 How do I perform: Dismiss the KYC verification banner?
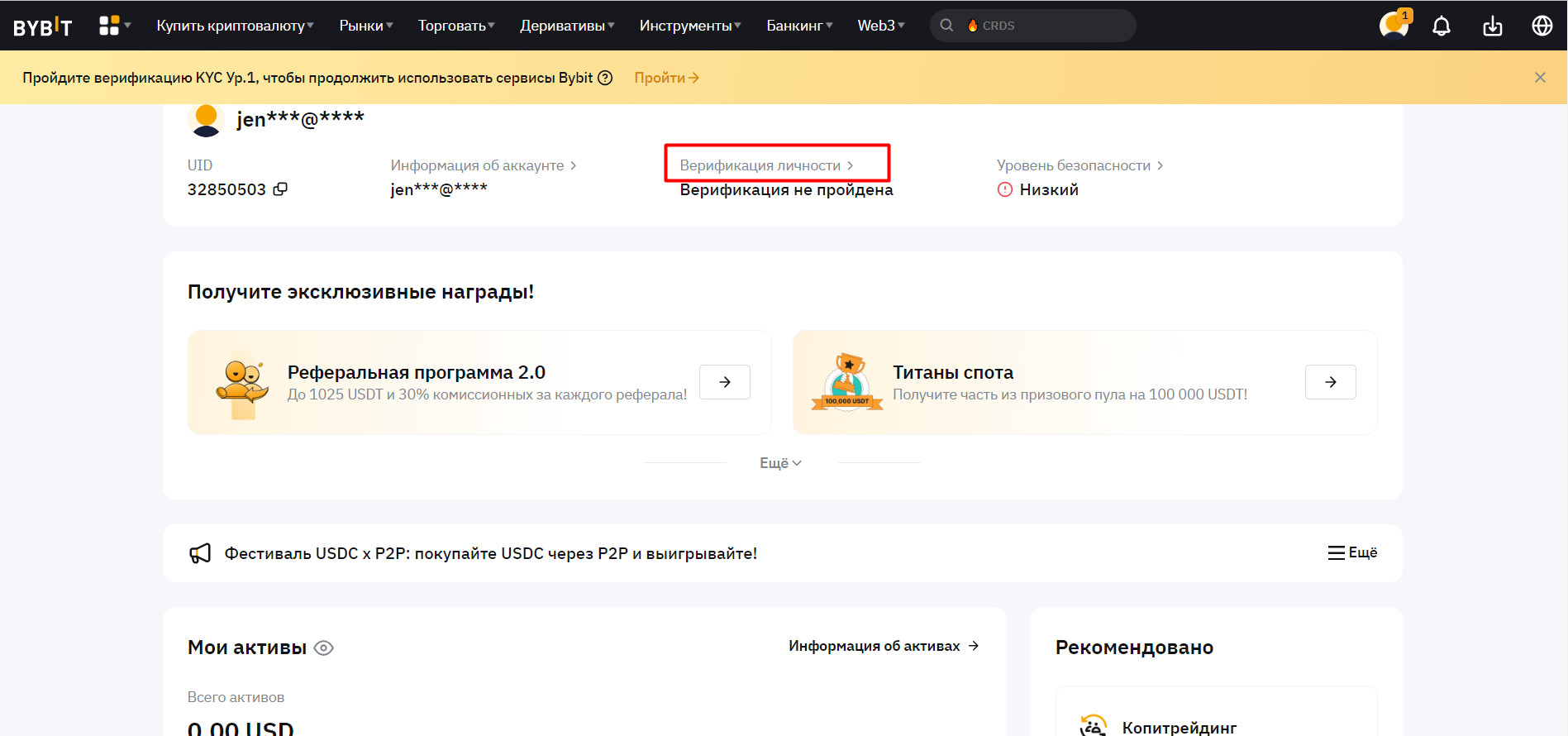pos(1540,78)
